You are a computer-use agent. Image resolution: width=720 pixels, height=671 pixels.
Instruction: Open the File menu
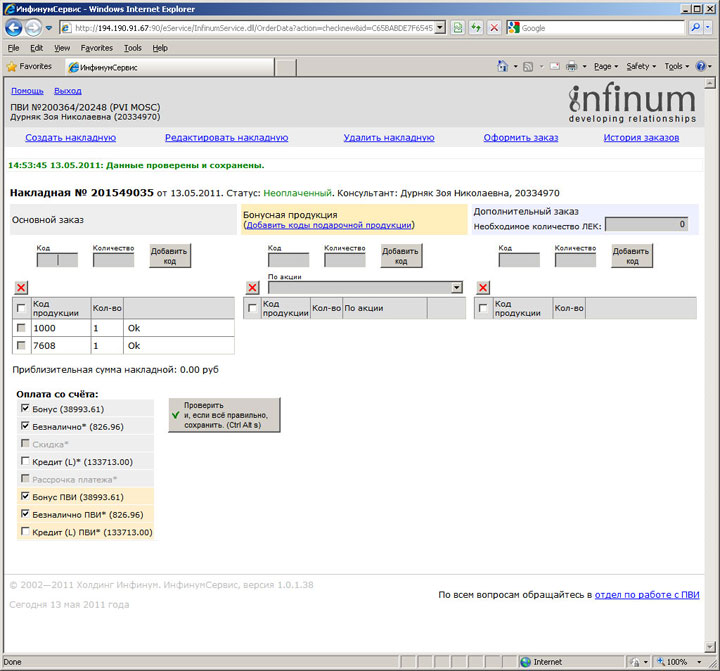point(13,48)
